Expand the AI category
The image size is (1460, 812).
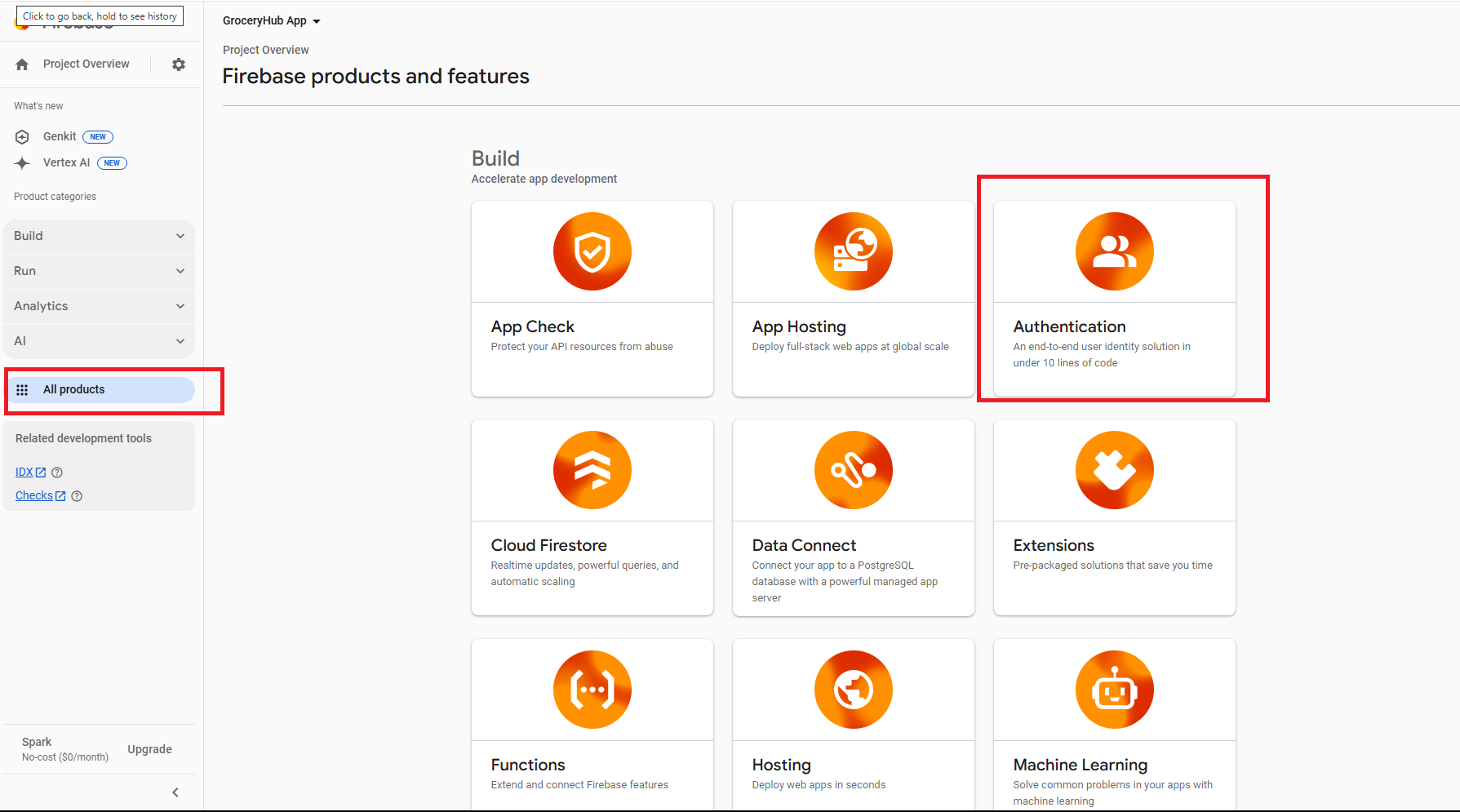tap(99, 341)
